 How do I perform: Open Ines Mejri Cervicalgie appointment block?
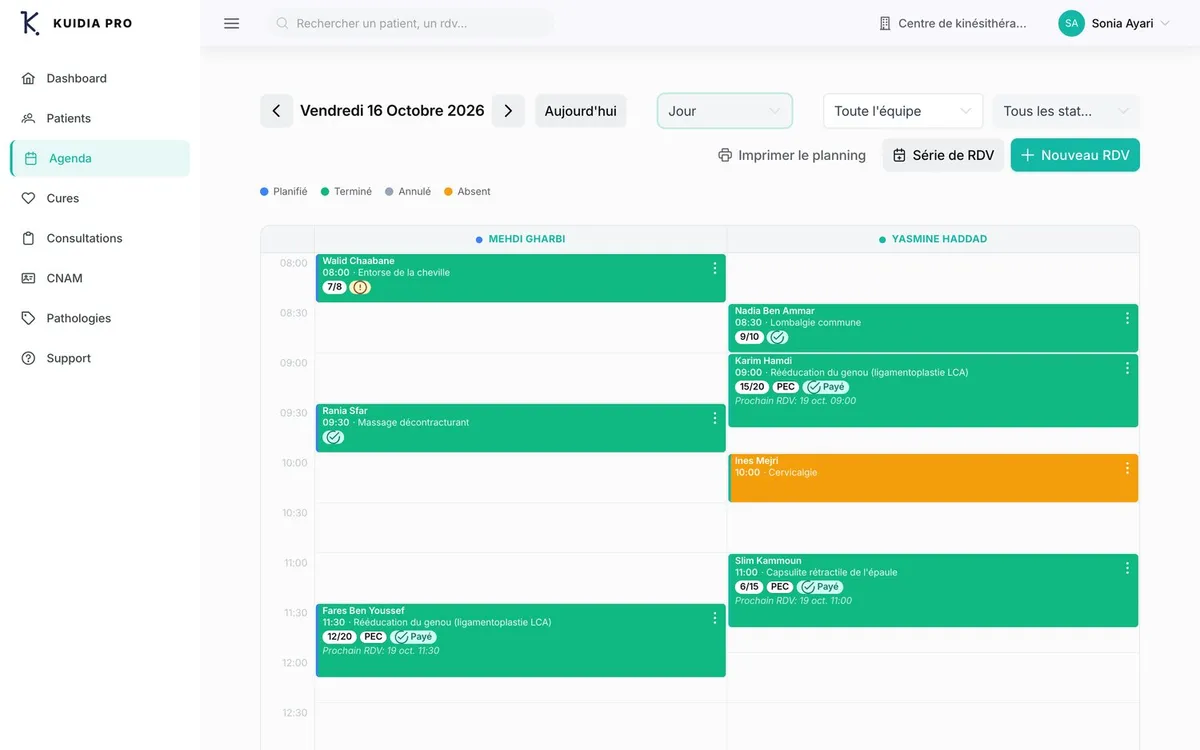point(933,478)
